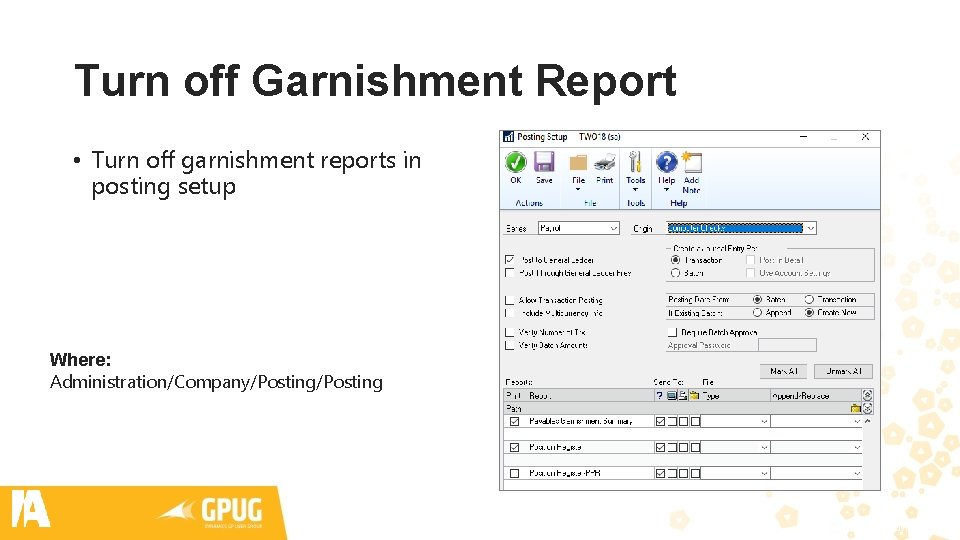The height and width of the screenshot is (540, 960).
Task: Check Post to General Ledger
Action: [509, 260]
